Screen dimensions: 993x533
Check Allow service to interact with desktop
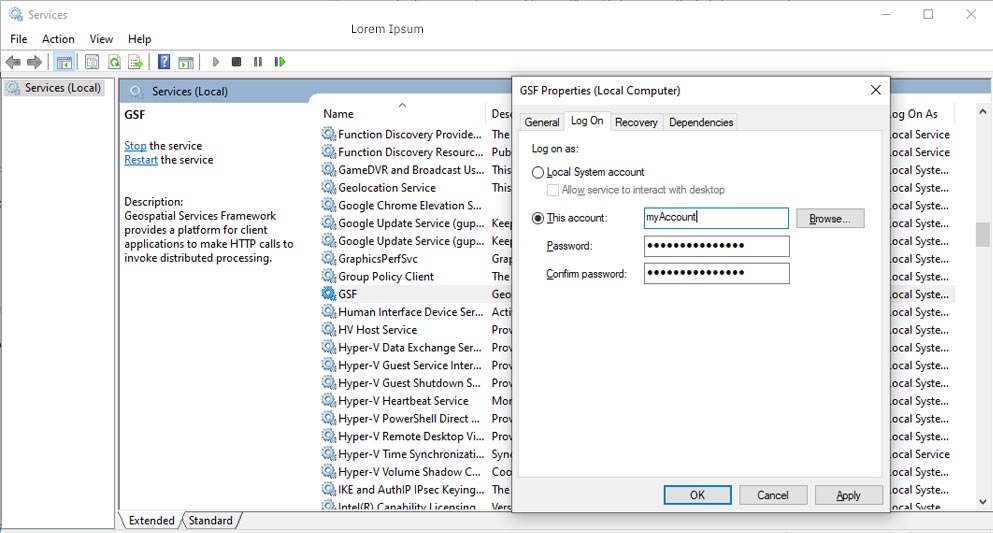553,190
